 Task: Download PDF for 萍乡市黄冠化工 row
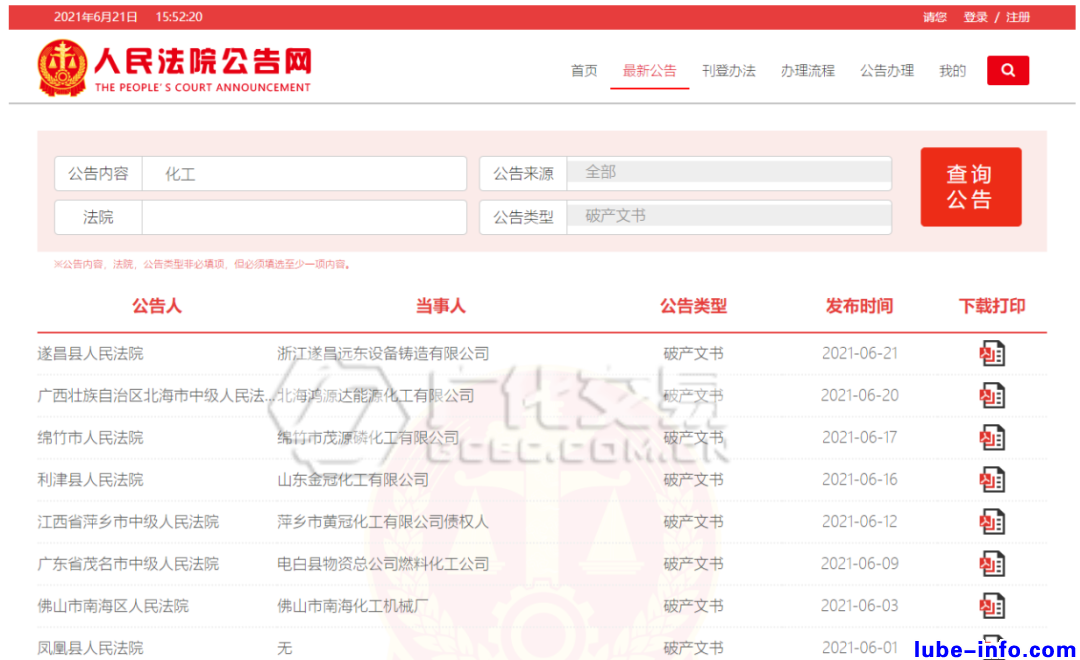pyautogui.click(x=992, y=522)
